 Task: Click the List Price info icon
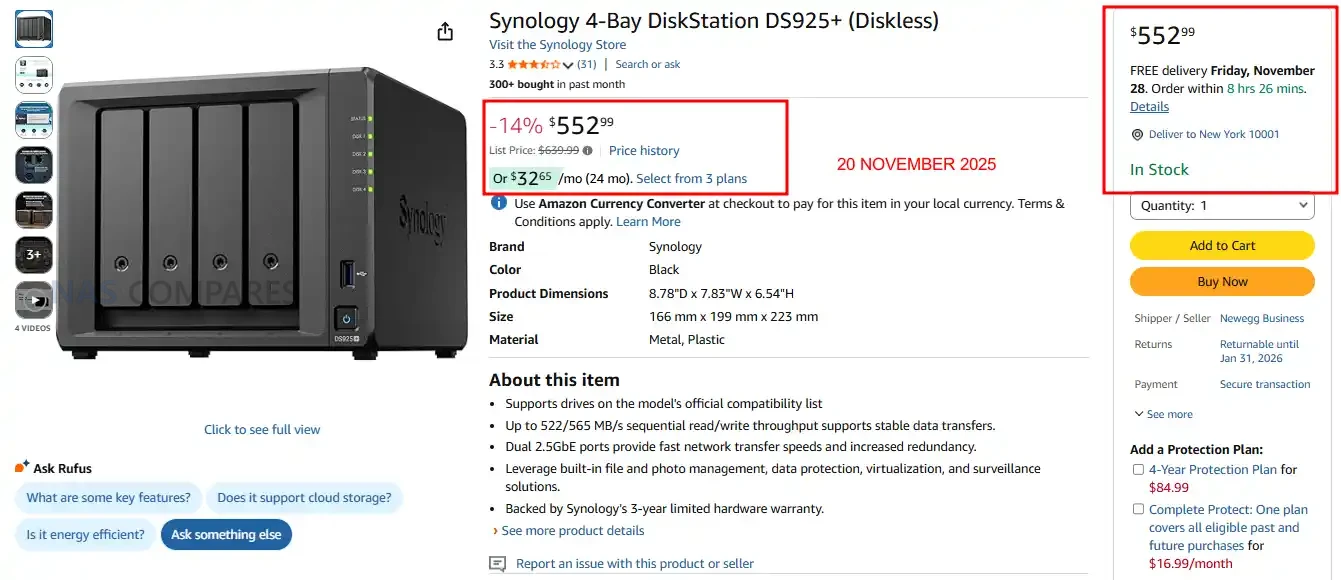pyautogui.click(x=588, y=151)
